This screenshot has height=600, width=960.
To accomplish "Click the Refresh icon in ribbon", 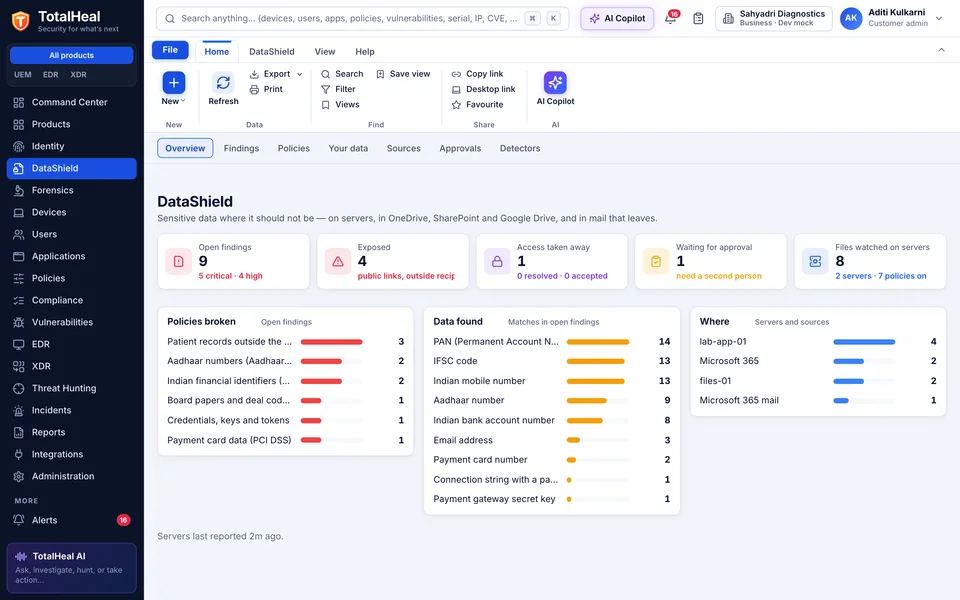I will [223, 83].
